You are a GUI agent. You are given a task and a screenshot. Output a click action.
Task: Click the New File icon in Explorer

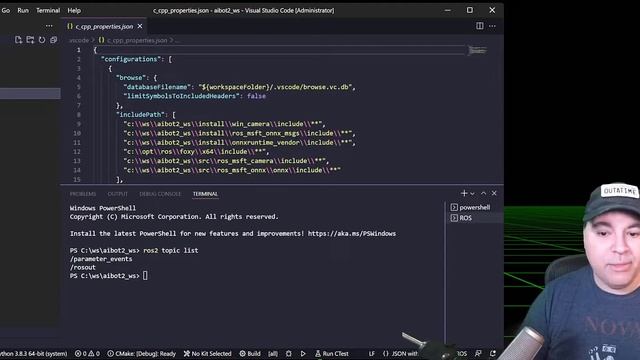pos(18,40)
